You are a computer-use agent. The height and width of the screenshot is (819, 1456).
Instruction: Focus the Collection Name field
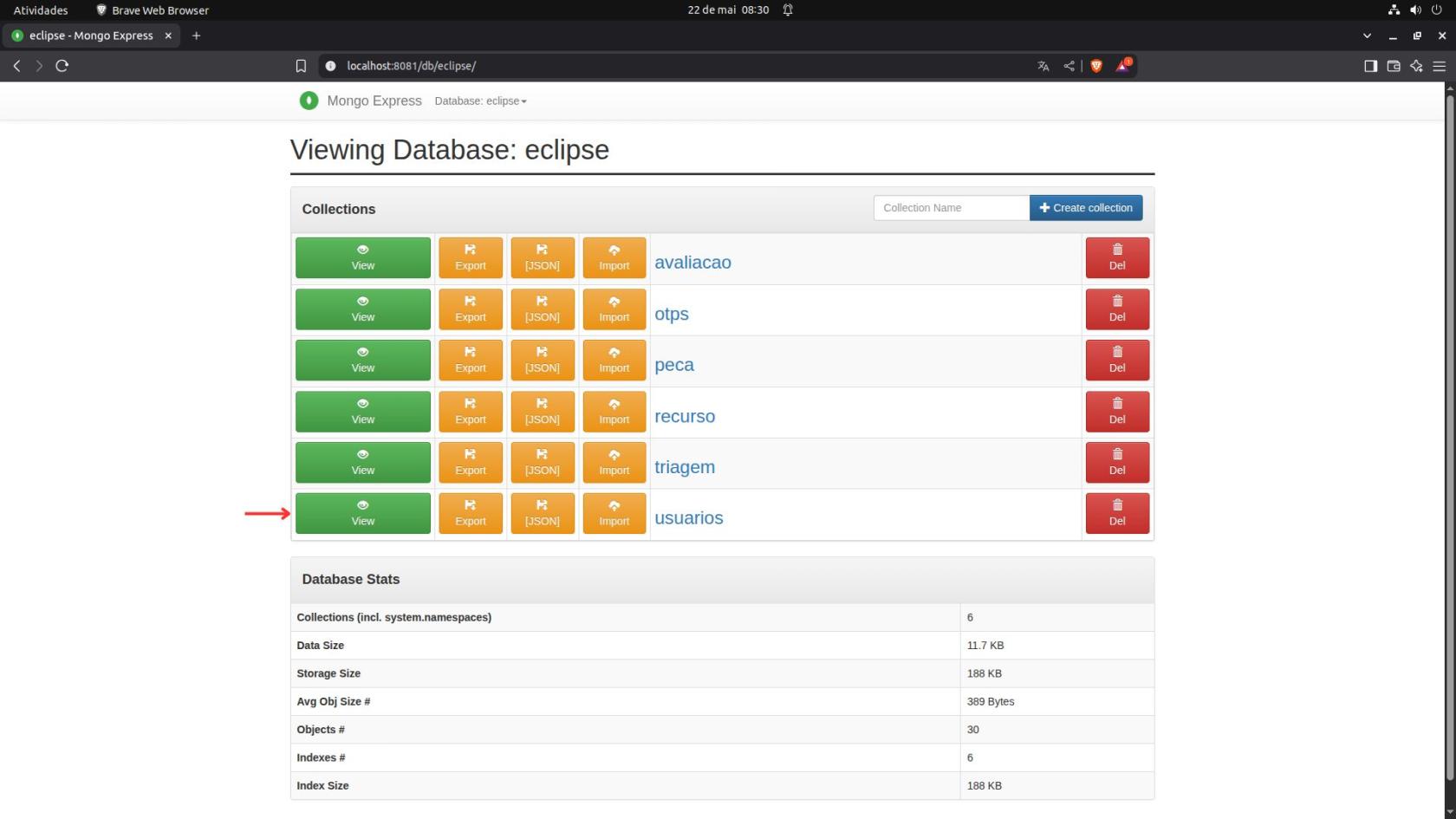click(x=952, y=208)
